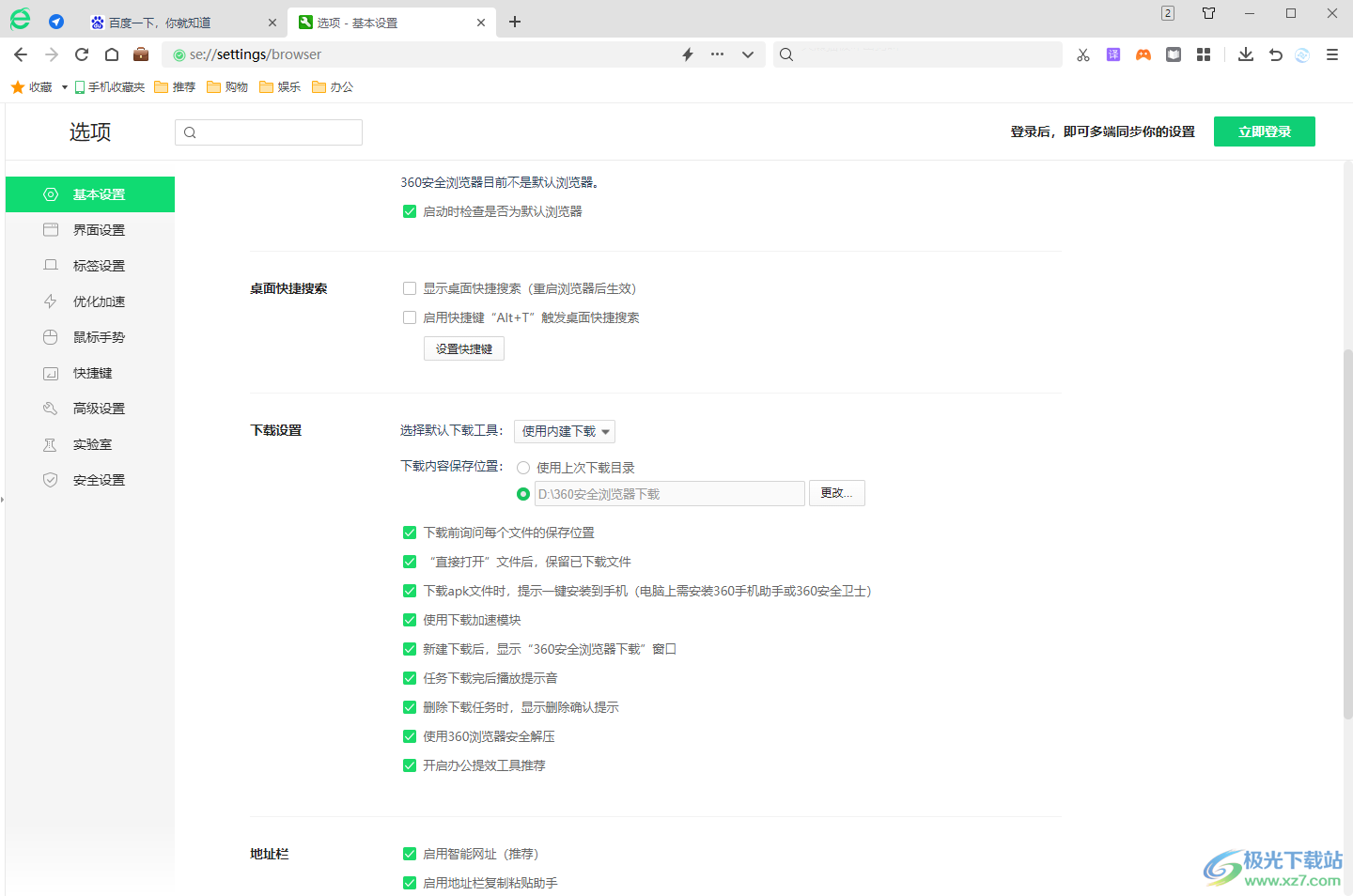The height and width of the screenshot is (896, 1353).
Task: Click the magnifier in the search box
Action: click(786, 54)
